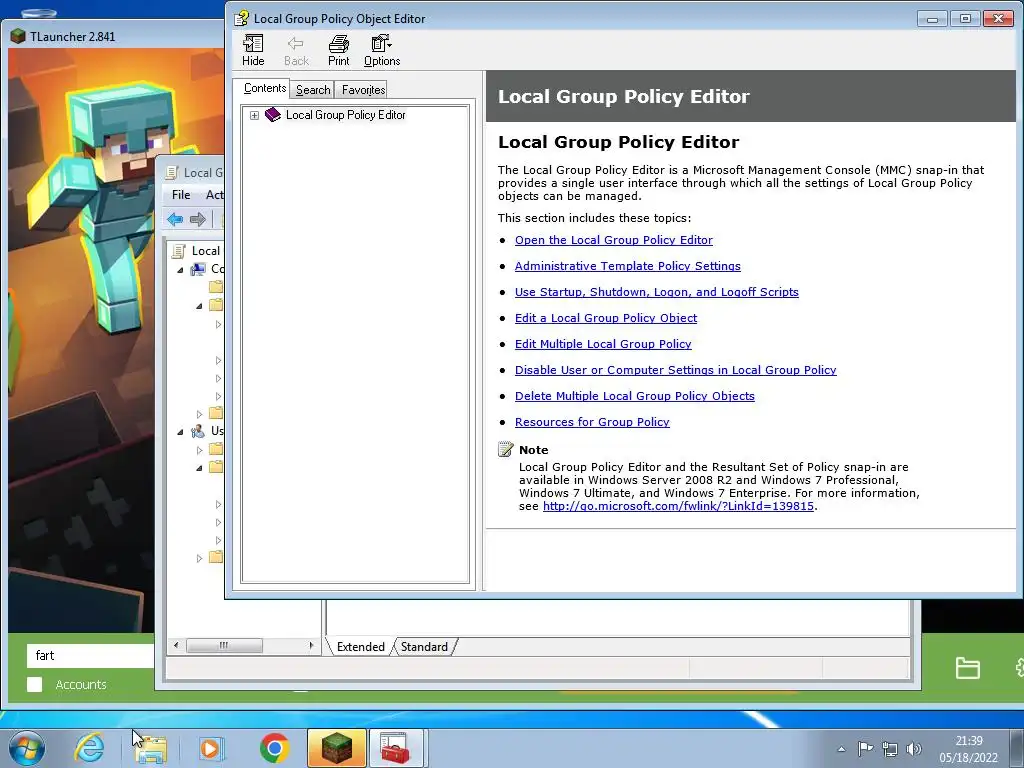Open the Action menu in policy console
This screenshot has height=768, width=1024.
tap(214, 195)
